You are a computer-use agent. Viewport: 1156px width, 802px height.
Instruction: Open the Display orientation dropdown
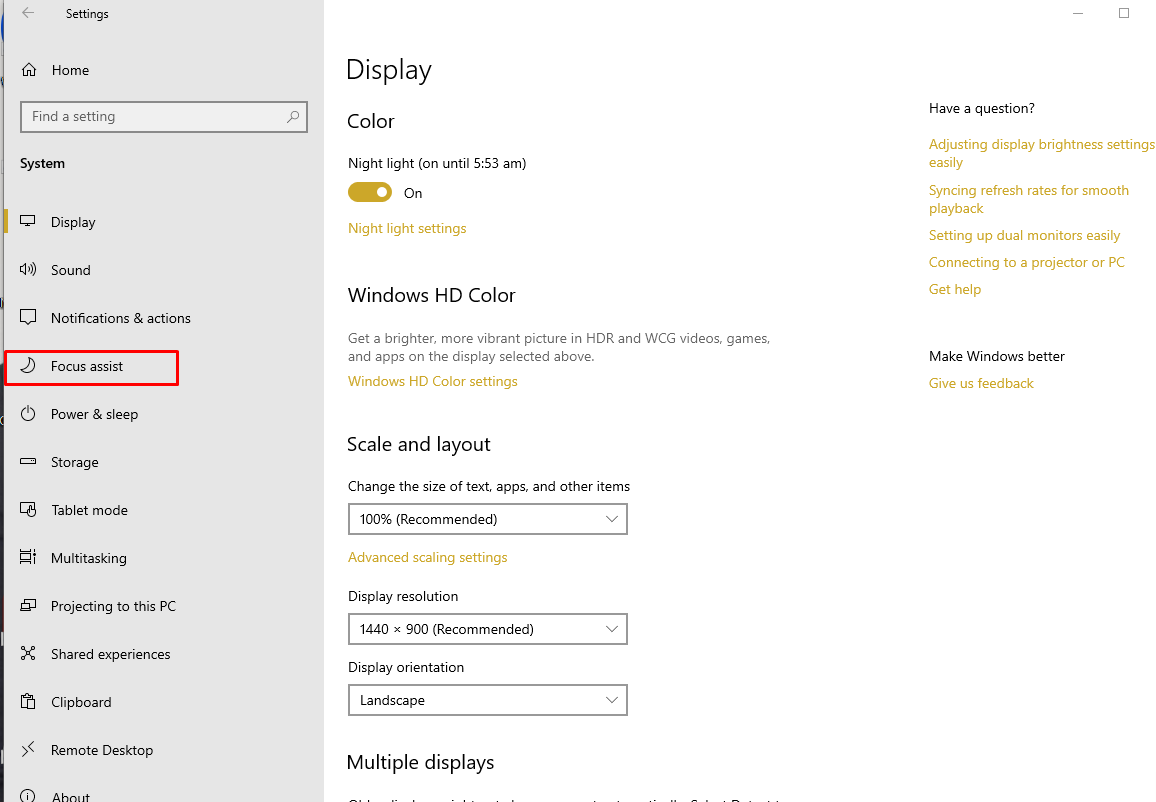(487, 700)
